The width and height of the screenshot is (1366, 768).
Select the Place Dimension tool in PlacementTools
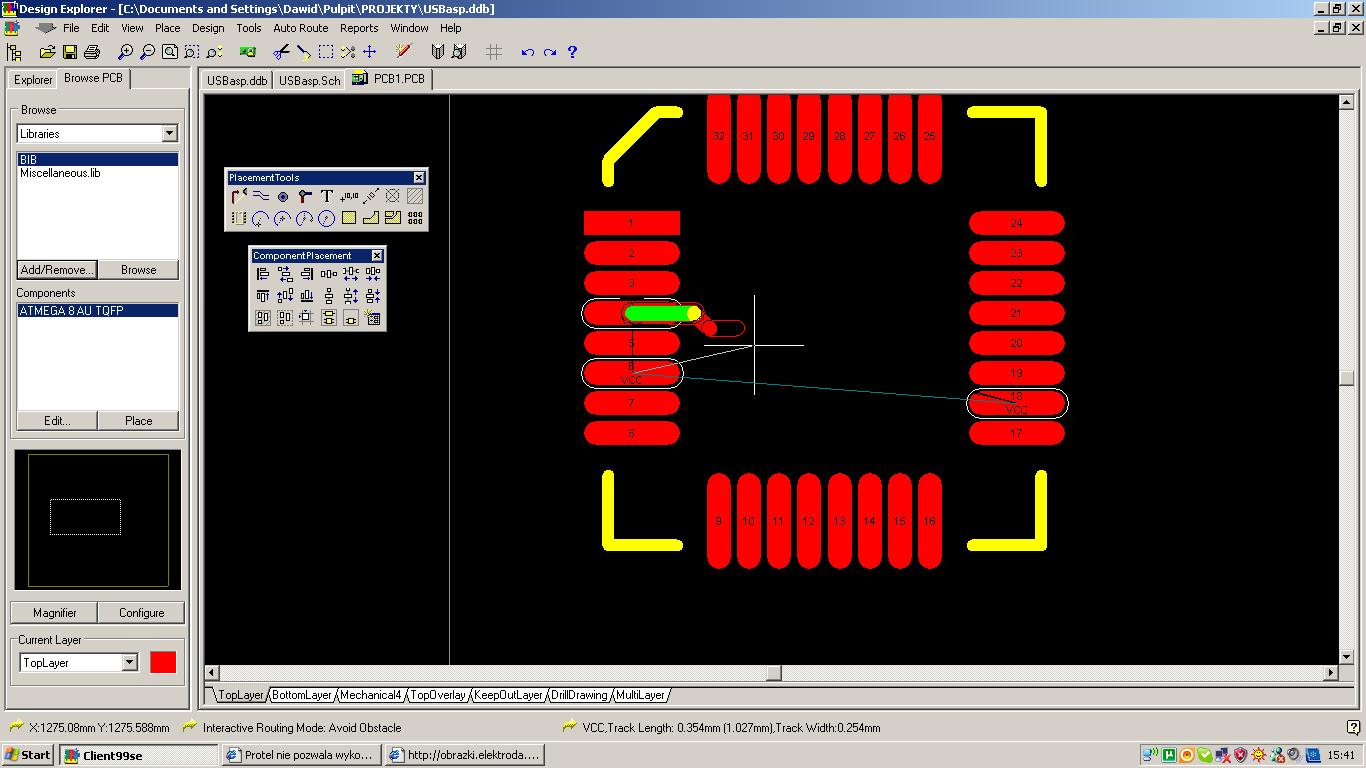click(371, 196)
